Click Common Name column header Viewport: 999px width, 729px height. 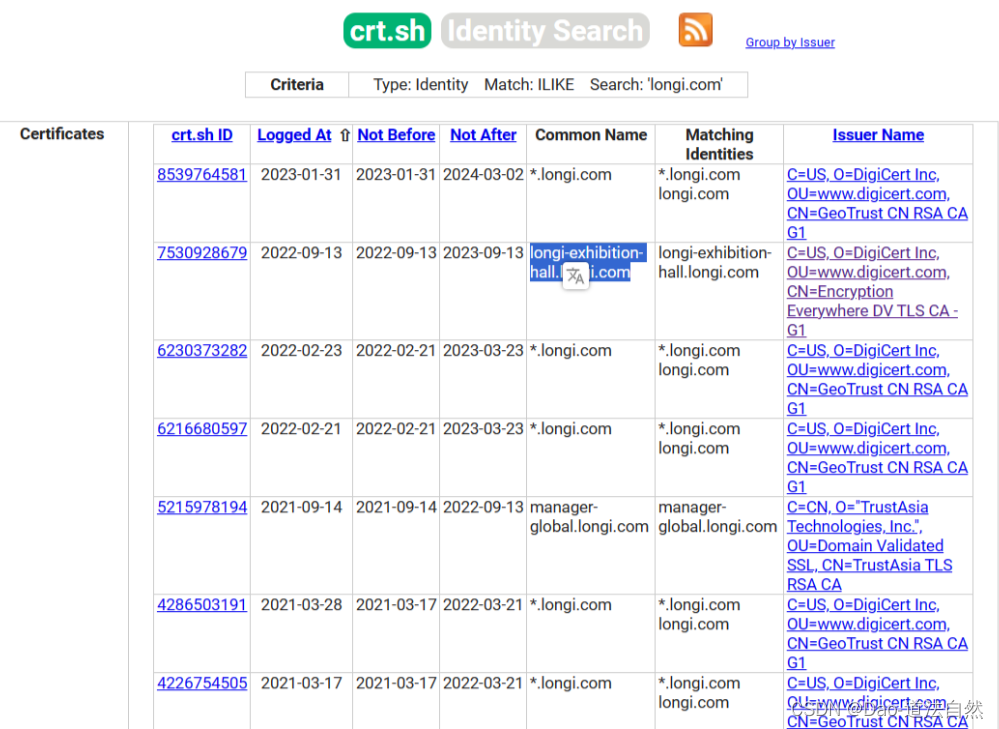(591, 135)
